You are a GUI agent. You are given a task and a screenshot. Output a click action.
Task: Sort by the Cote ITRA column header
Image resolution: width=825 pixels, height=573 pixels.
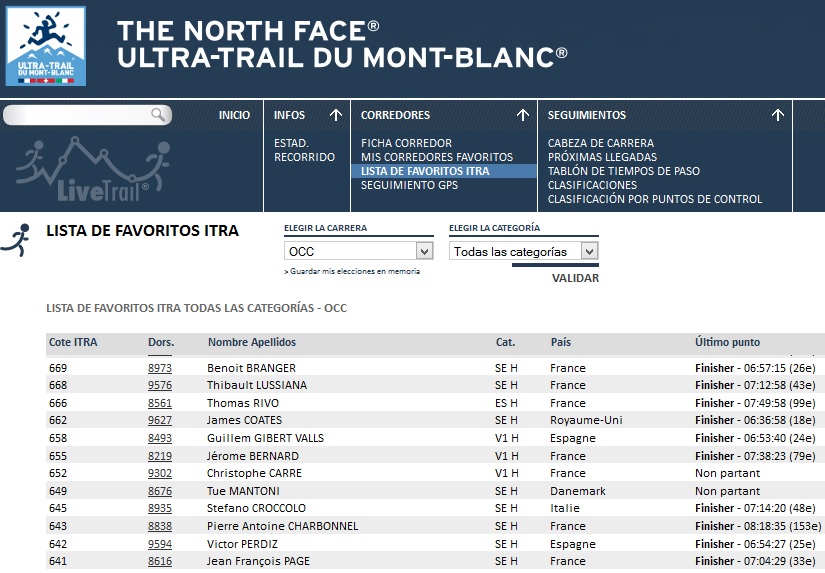[x=73, y=342]
